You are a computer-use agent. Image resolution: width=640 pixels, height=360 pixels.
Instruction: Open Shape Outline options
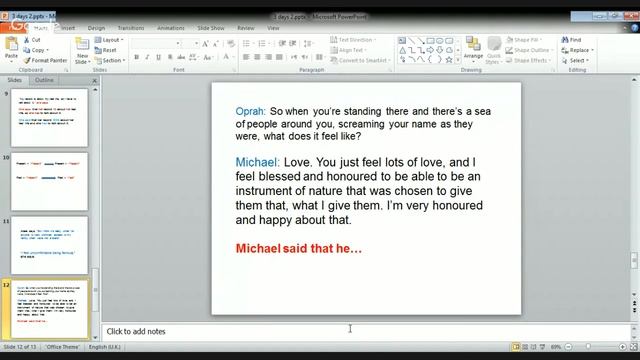point(529,50)
